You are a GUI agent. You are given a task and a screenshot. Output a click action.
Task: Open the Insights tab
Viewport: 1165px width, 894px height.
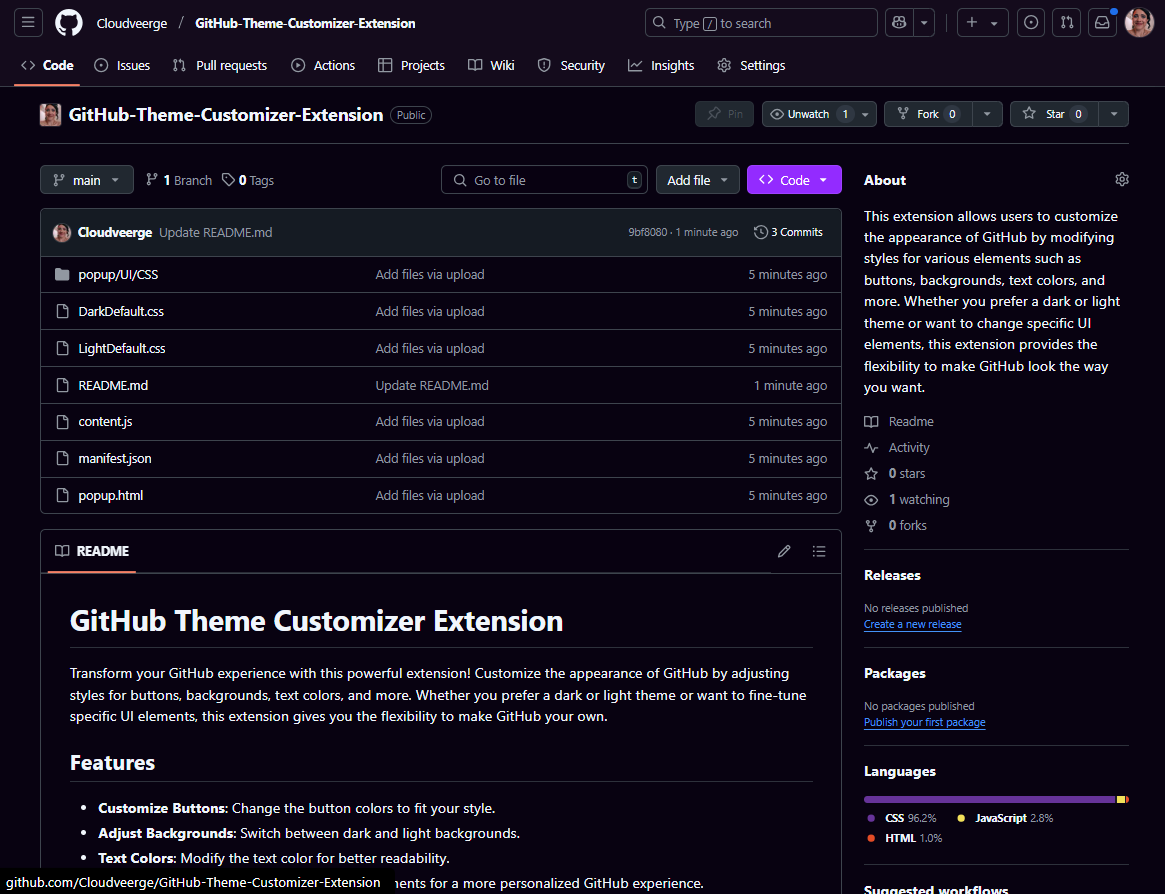[x=661, y=65]
